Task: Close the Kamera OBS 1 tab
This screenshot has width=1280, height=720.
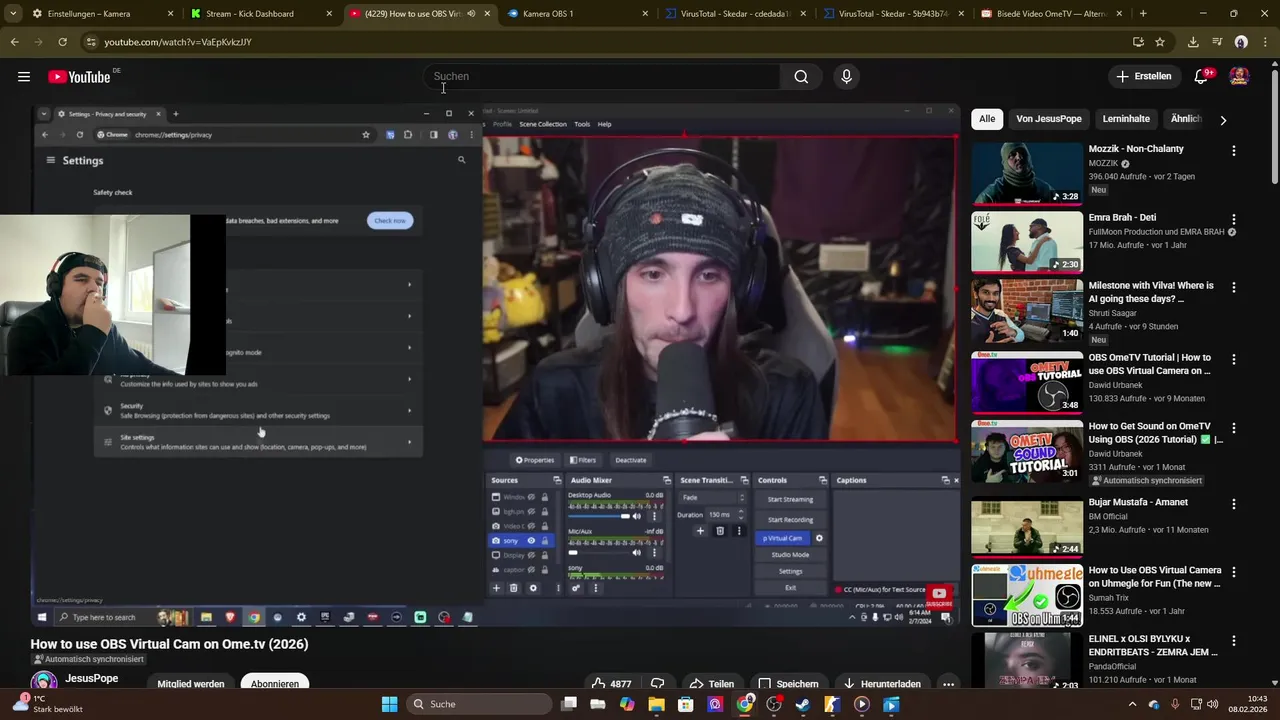Action: (x=645, y=14)
